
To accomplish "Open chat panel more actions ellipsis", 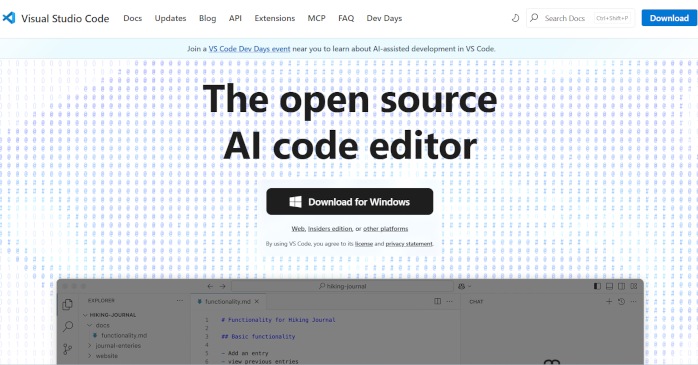I will (633, 301).
